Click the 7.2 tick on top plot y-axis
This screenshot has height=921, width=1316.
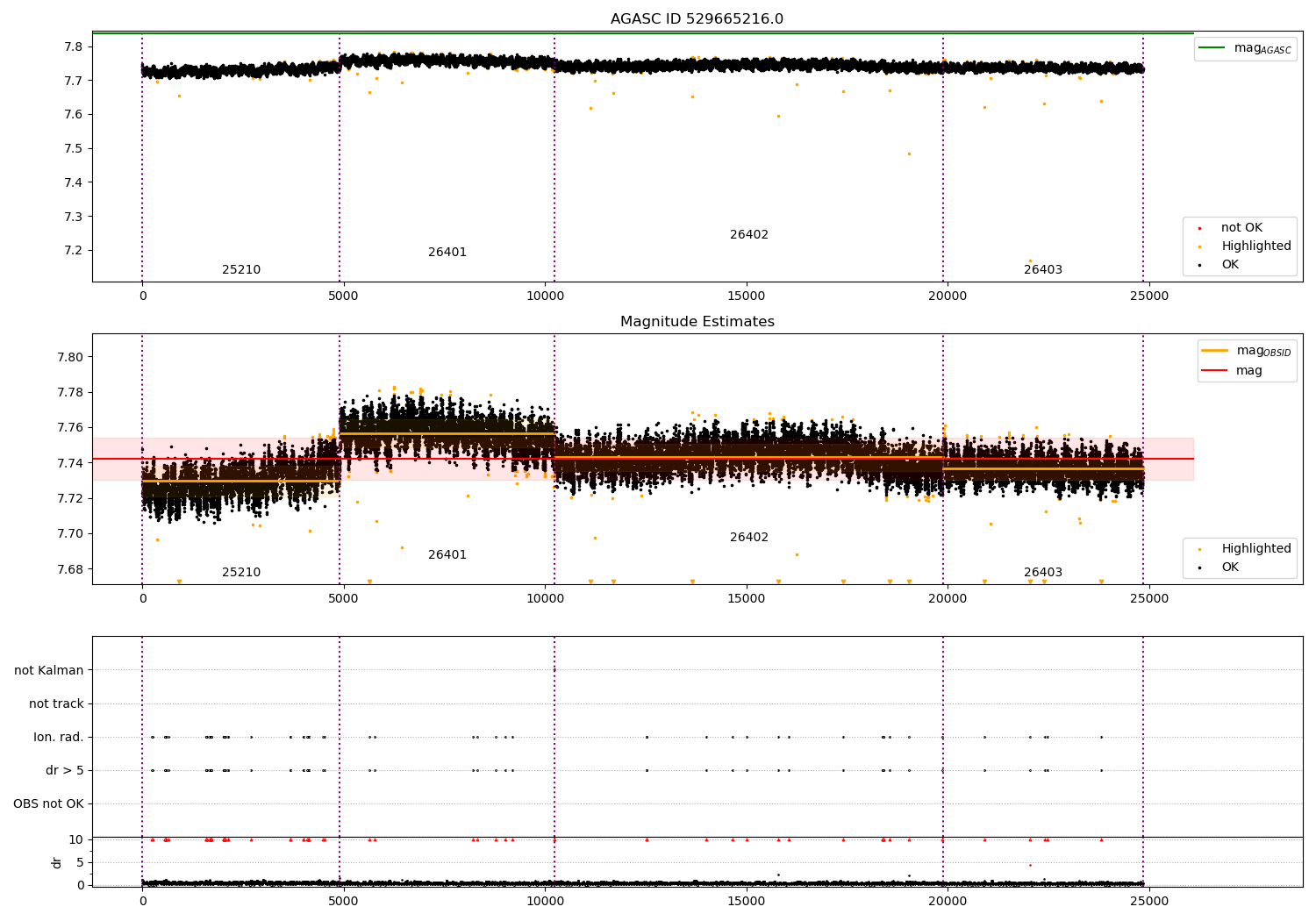(75, 251)
